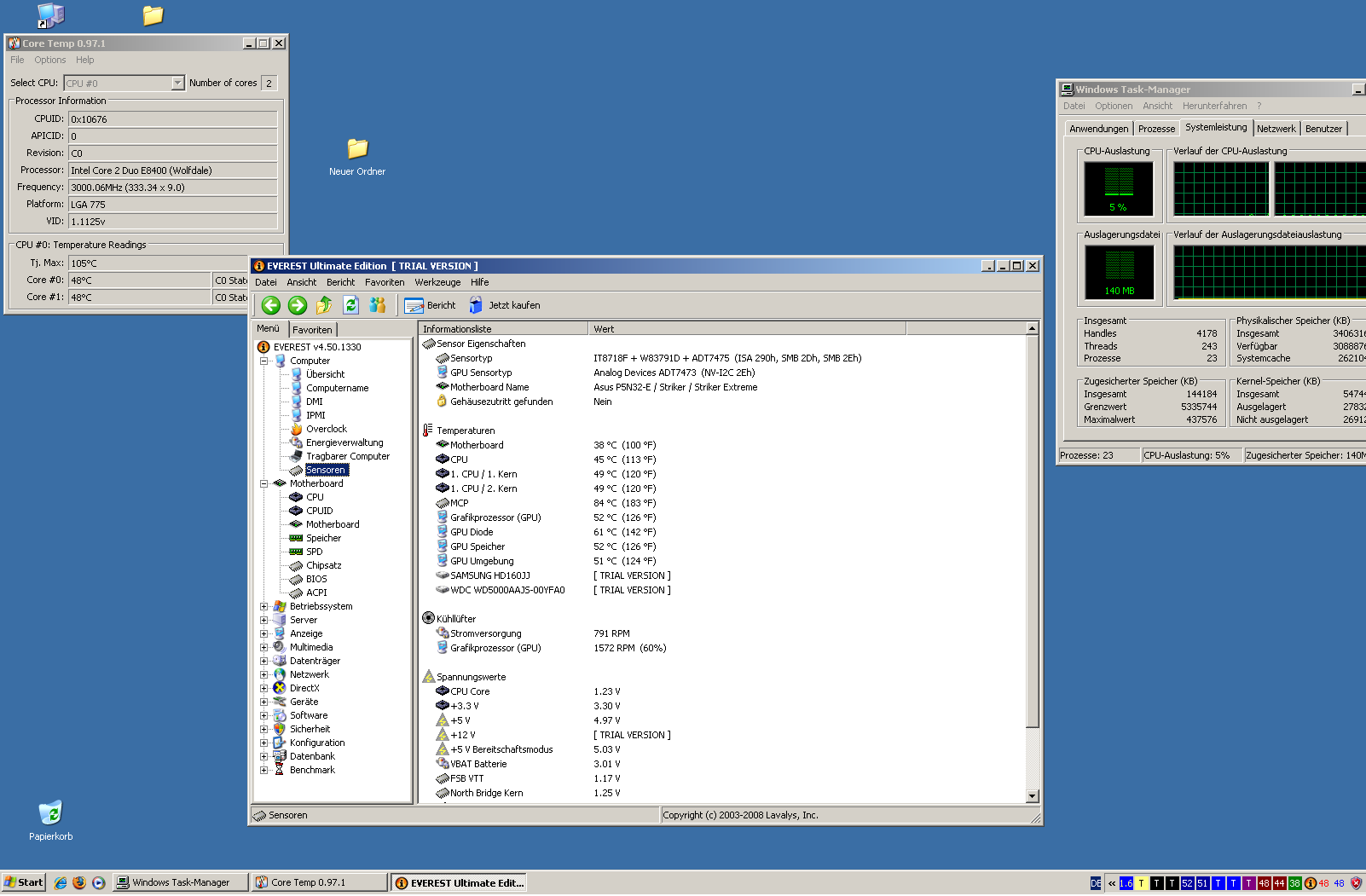Image resolution: width=1366 pixels, height=896 pixels.
Task: Click the red shield icon in system tray
Action: 1356,883
